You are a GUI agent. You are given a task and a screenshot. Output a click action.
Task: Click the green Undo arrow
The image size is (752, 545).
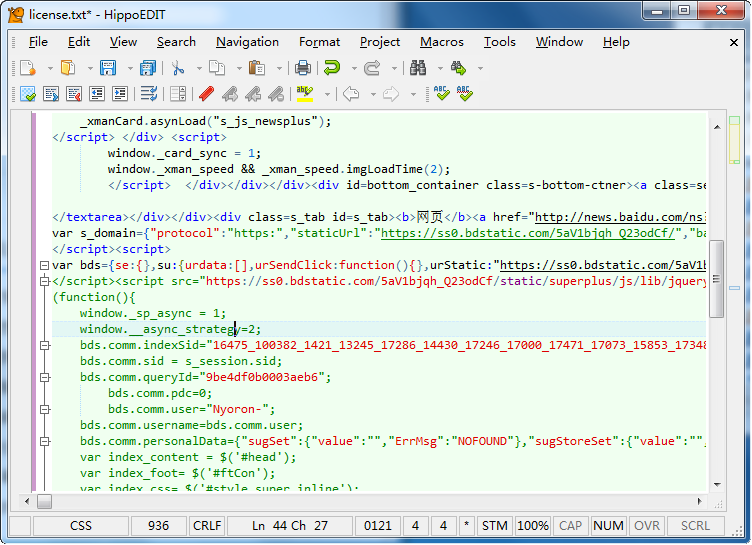click(x=332, y=68)
